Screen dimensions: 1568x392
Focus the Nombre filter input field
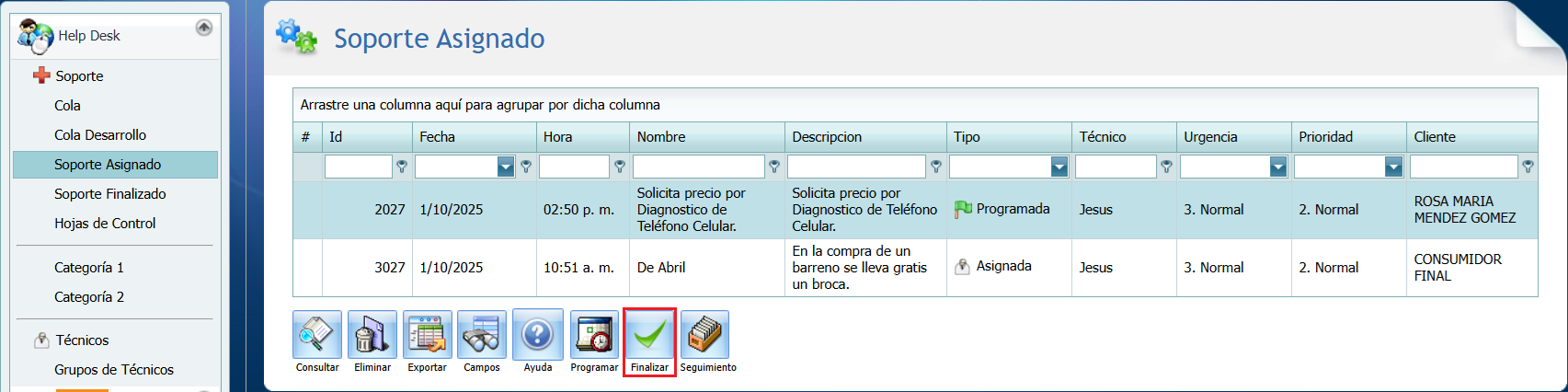tap(699, 167)
